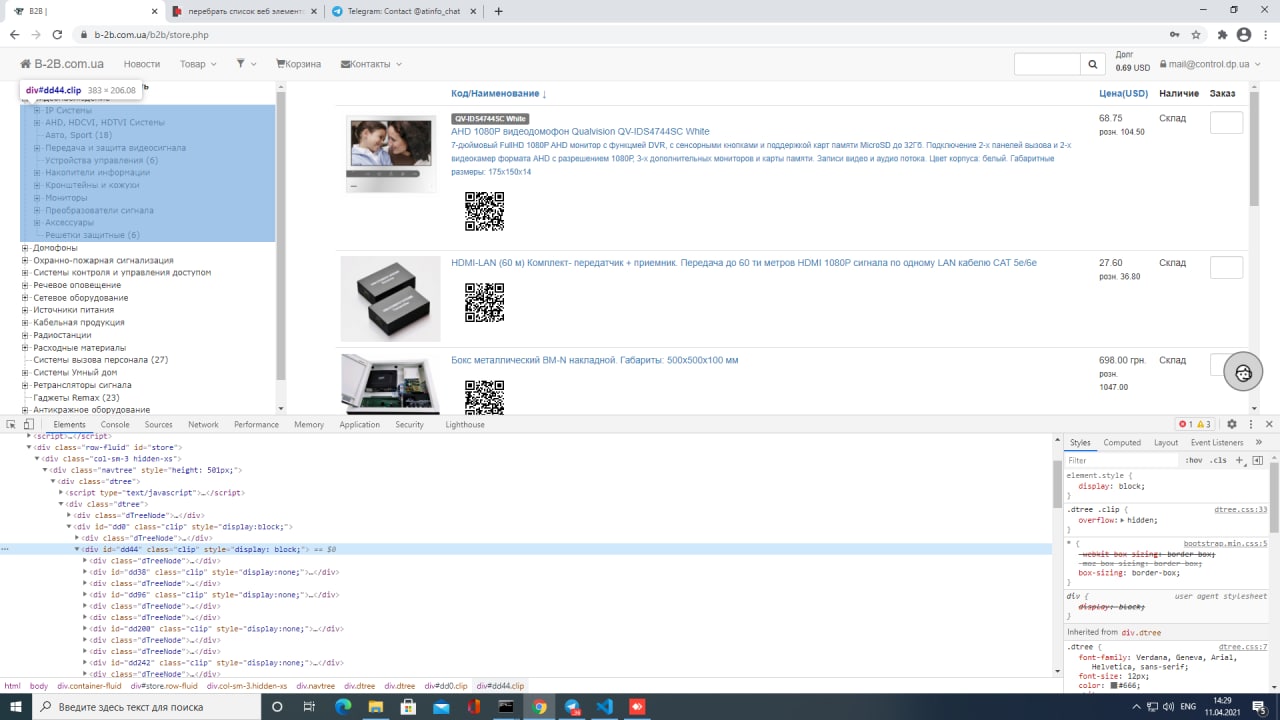The height and width of the screenshot is (720, 1280).
Task: Focus the Styles Filter input
Action: point(1122,460)
